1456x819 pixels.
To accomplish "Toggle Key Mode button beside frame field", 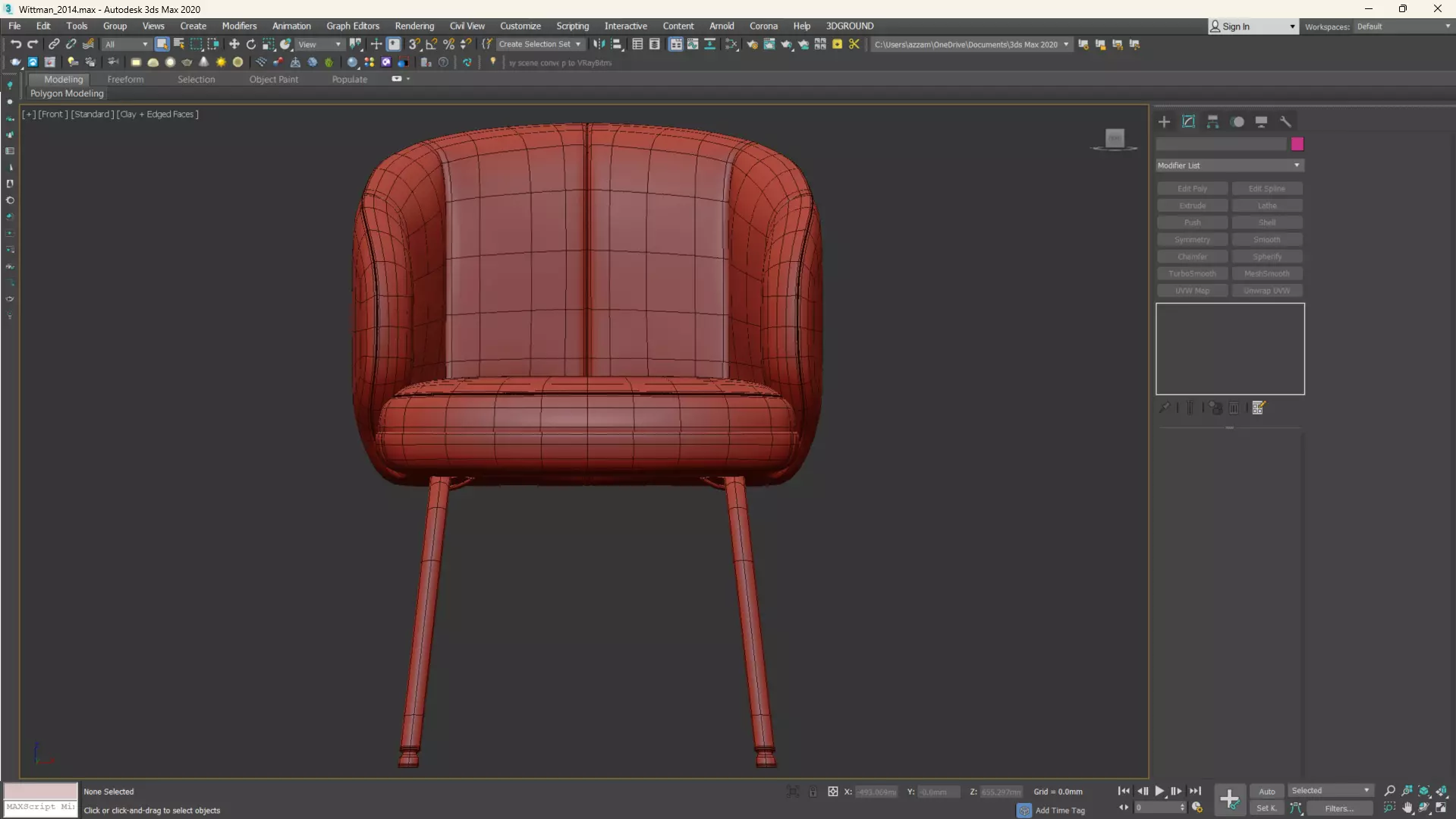I will 1124,808.
